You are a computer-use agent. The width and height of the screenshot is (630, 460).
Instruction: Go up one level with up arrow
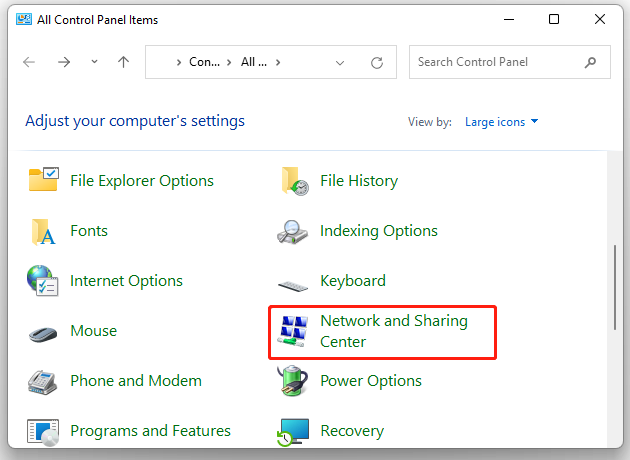(x=123, y=62)
